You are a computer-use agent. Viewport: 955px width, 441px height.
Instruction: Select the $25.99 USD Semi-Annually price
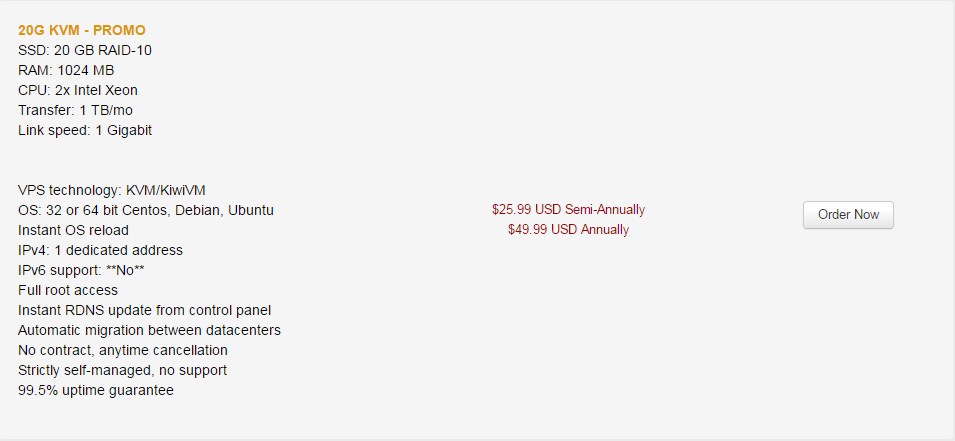568,210
